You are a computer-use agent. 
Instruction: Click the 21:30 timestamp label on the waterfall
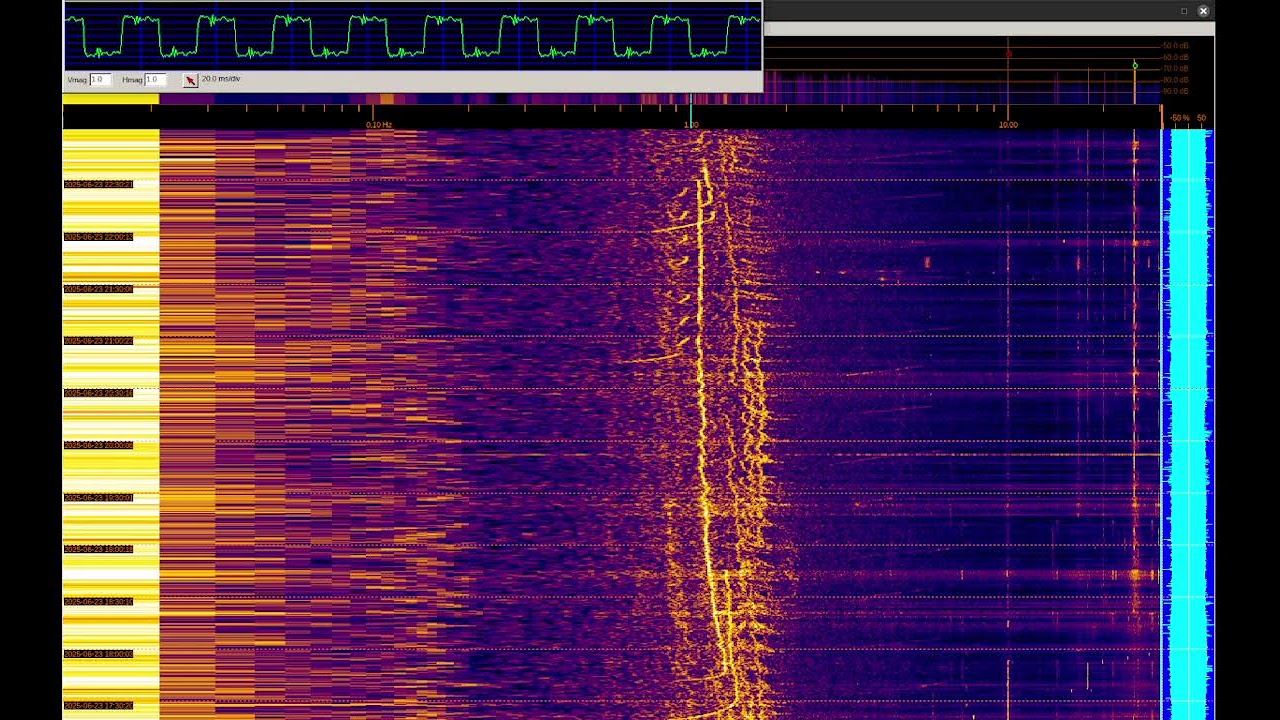pyautogui.click(x=98, y=289)
